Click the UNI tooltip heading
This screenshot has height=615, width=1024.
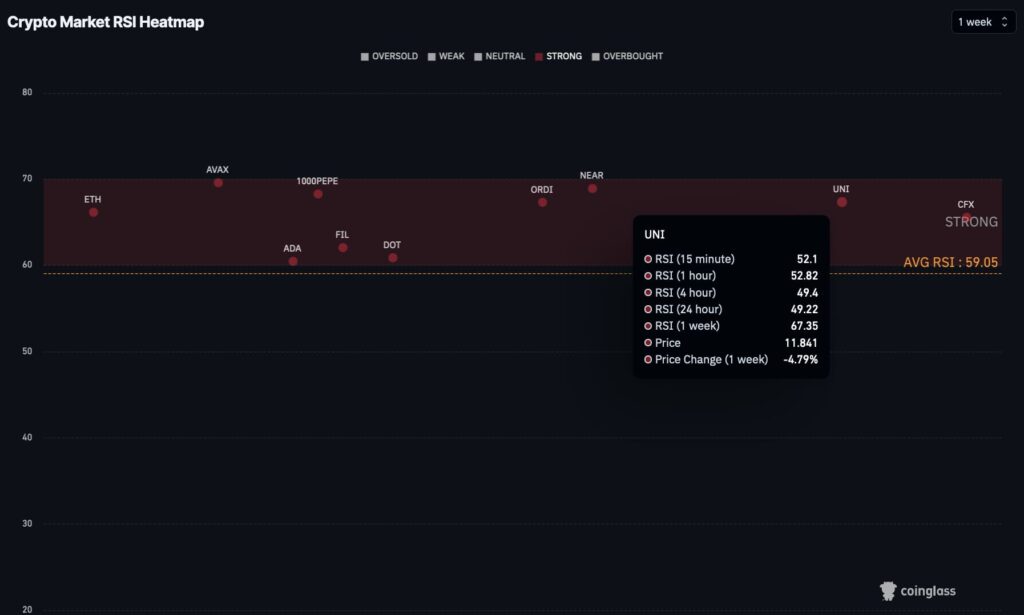[654, 234]
